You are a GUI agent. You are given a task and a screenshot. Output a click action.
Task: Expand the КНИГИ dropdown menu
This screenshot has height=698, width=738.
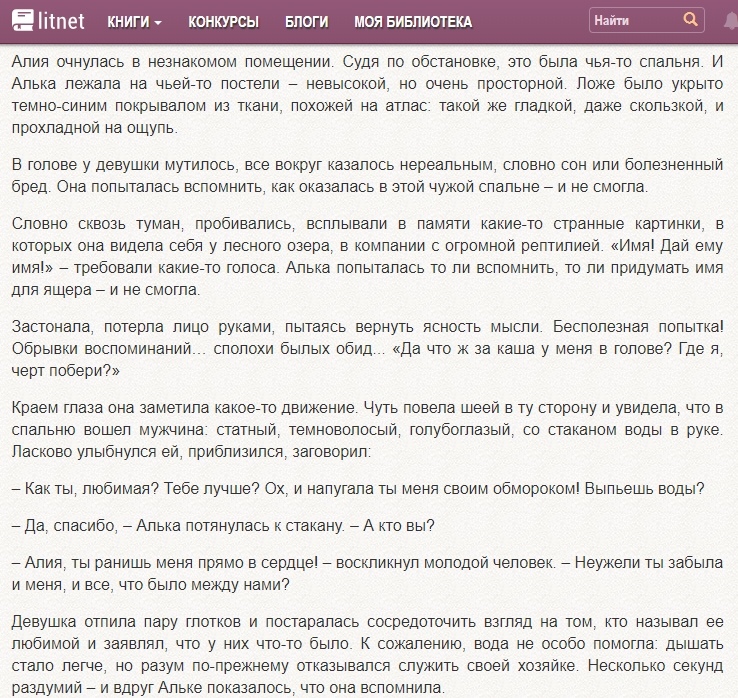pyautogui.click(x=128, y=21)
